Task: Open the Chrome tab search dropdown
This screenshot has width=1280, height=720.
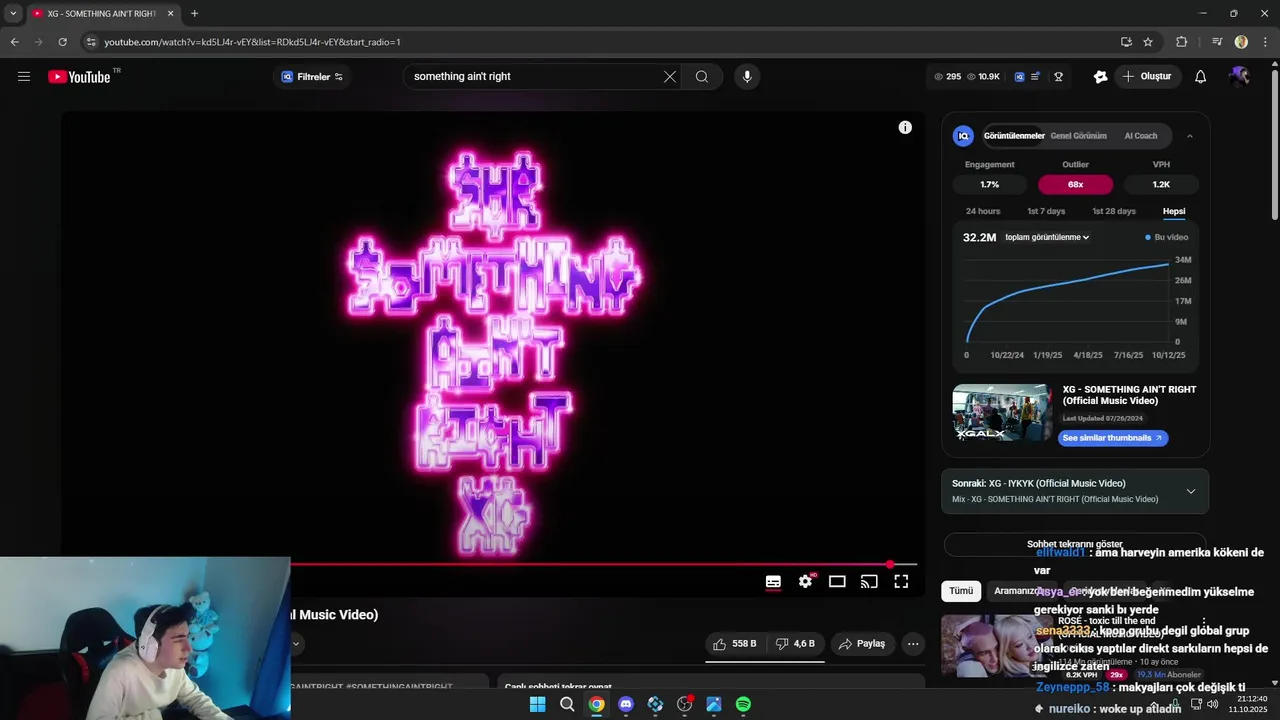Action: tap(13, 13)
